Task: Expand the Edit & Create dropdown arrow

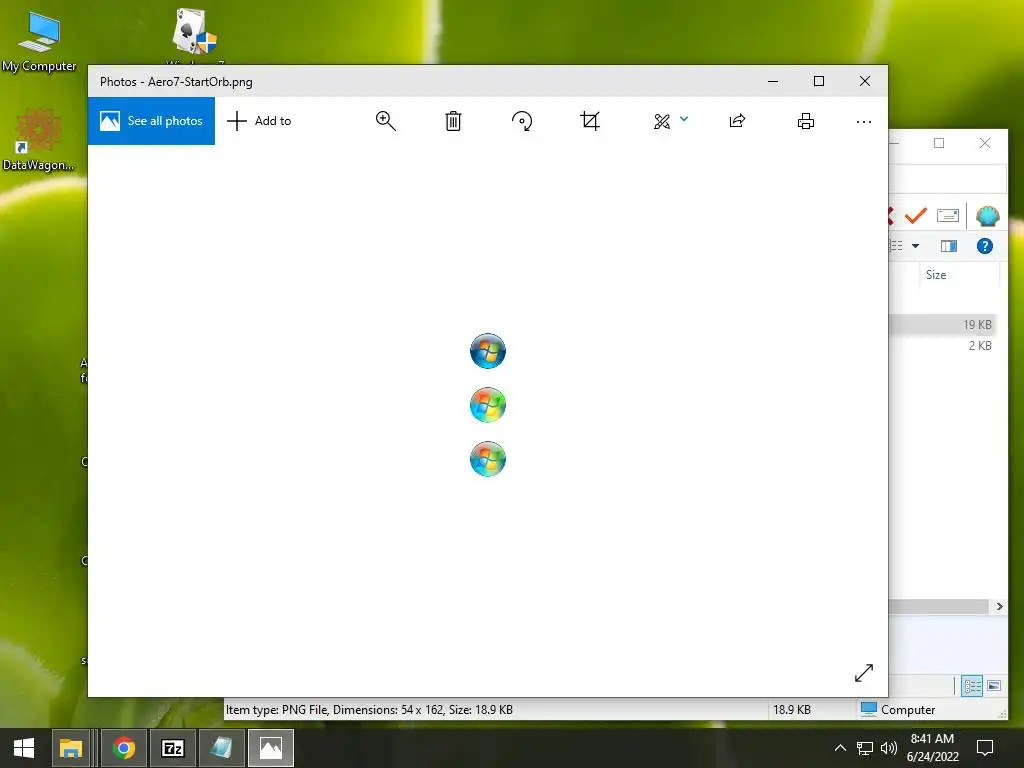Action: [684, 119]
